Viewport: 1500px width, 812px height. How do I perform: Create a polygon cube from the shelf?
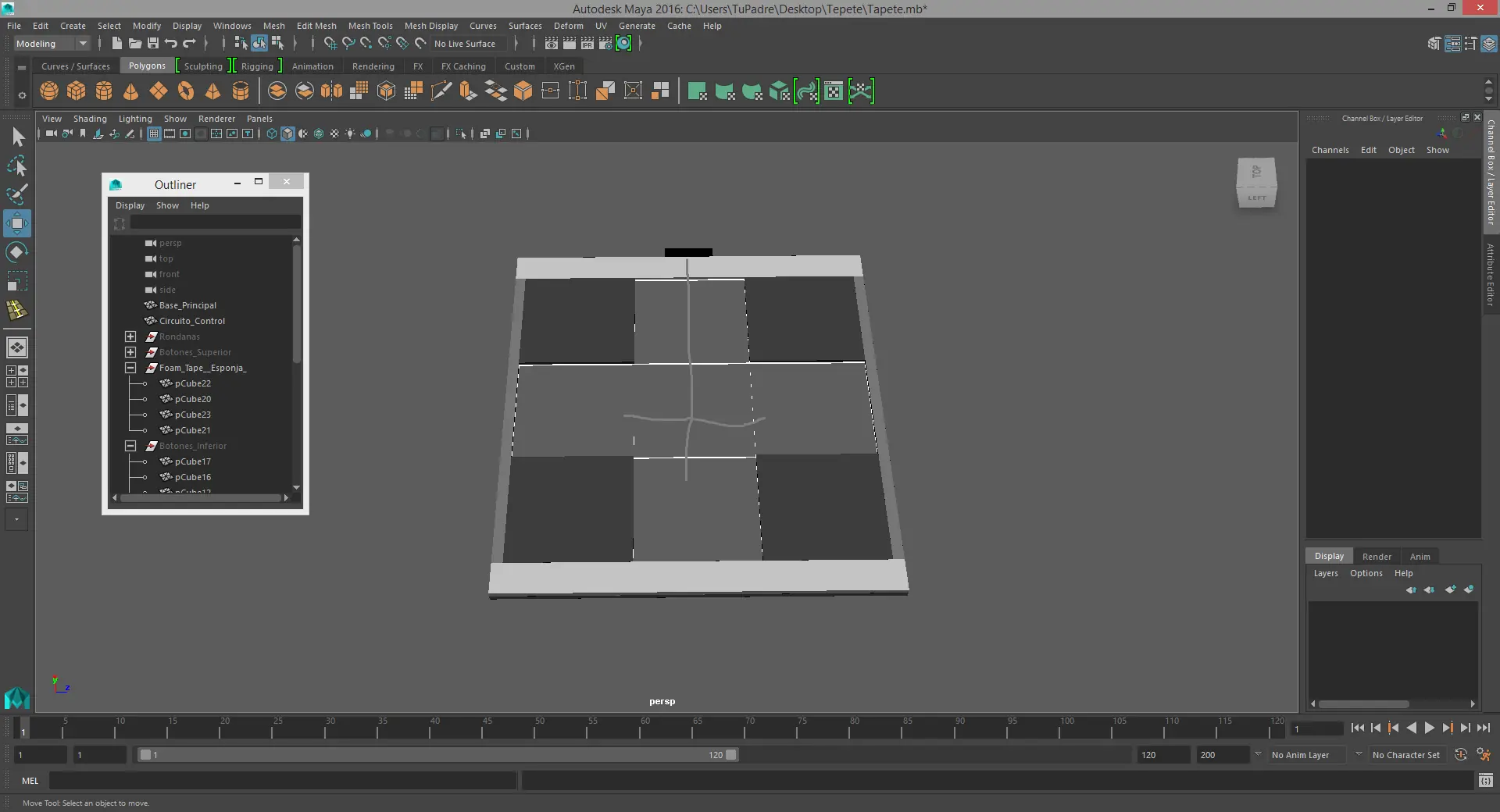click(x=77, y=91)
